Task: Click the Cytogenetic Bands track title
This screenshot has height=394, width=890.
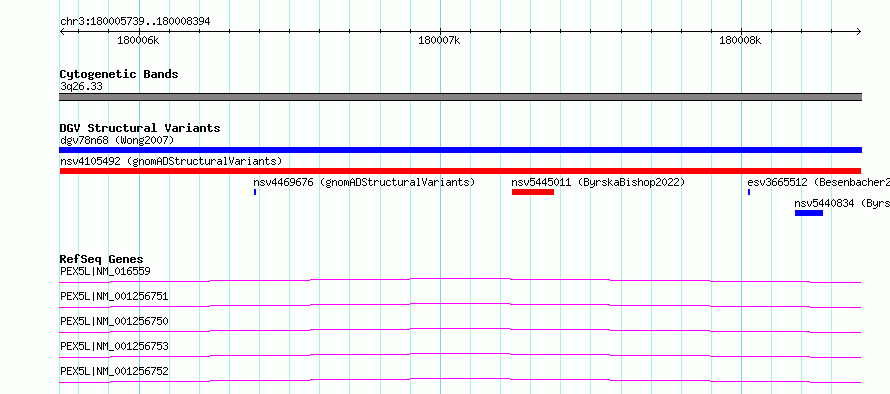Action: [119, 74]
